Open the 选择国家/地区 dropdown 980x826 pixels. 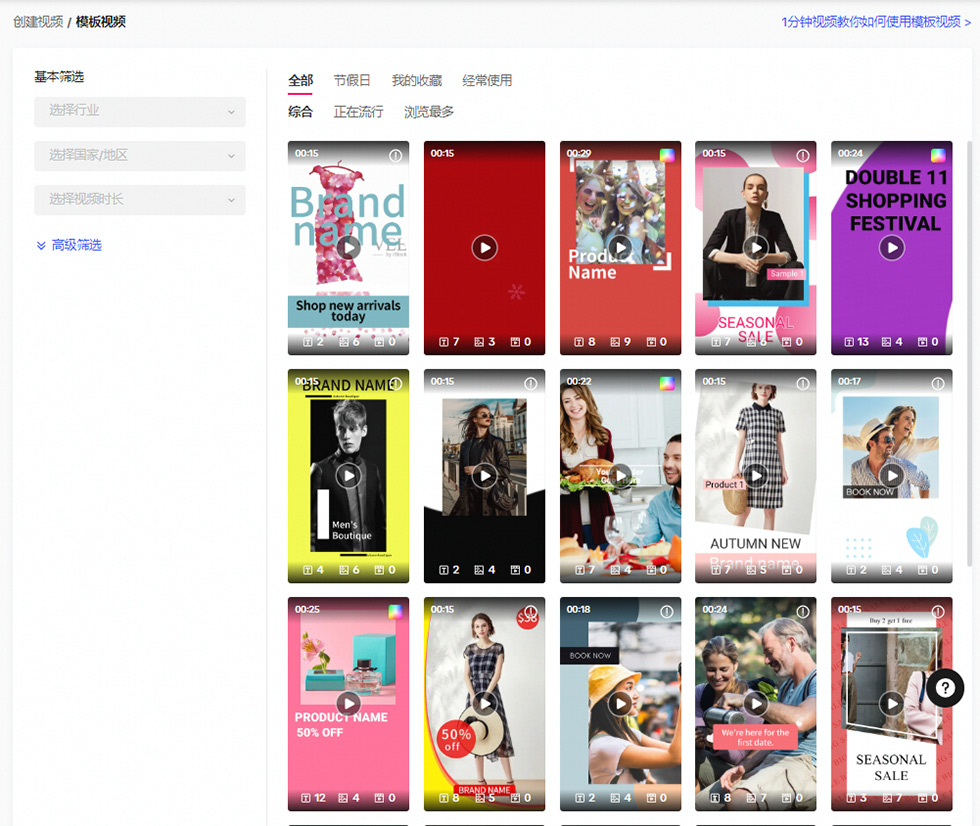coord(140,155)
